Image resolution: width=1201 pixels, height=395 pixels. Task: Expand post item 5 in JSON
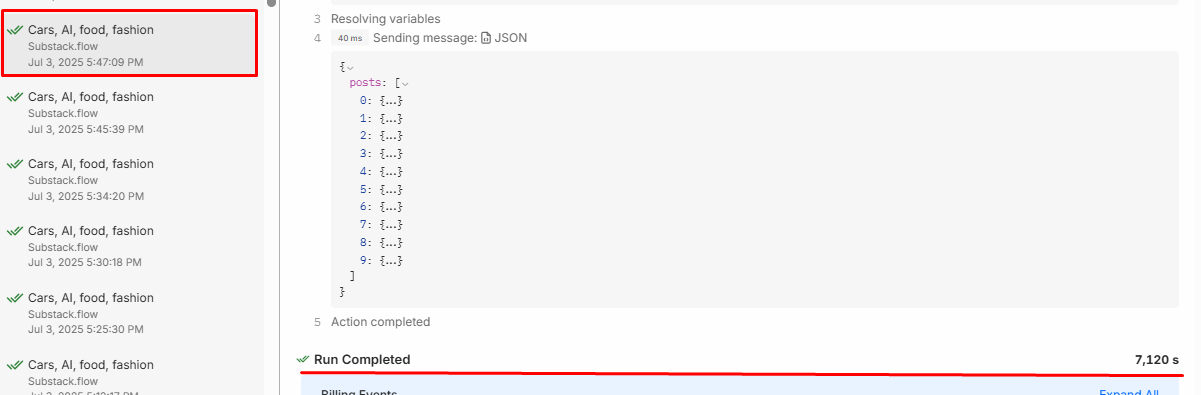(391, 189)
